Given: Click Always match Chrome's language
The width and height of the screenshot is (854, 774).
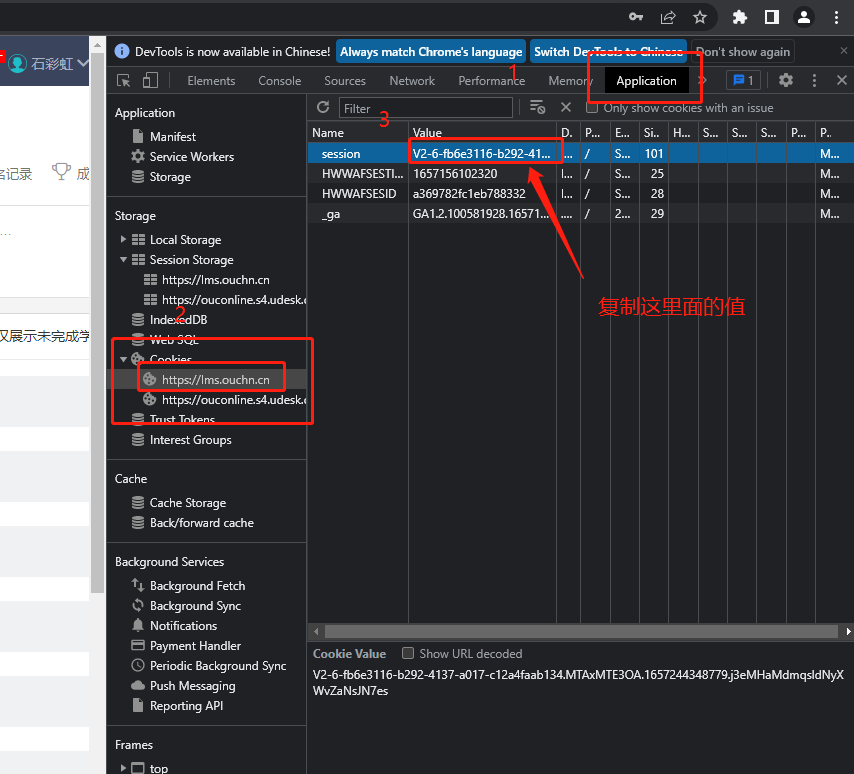Looking at the screenshot, I should click(431, 52).
